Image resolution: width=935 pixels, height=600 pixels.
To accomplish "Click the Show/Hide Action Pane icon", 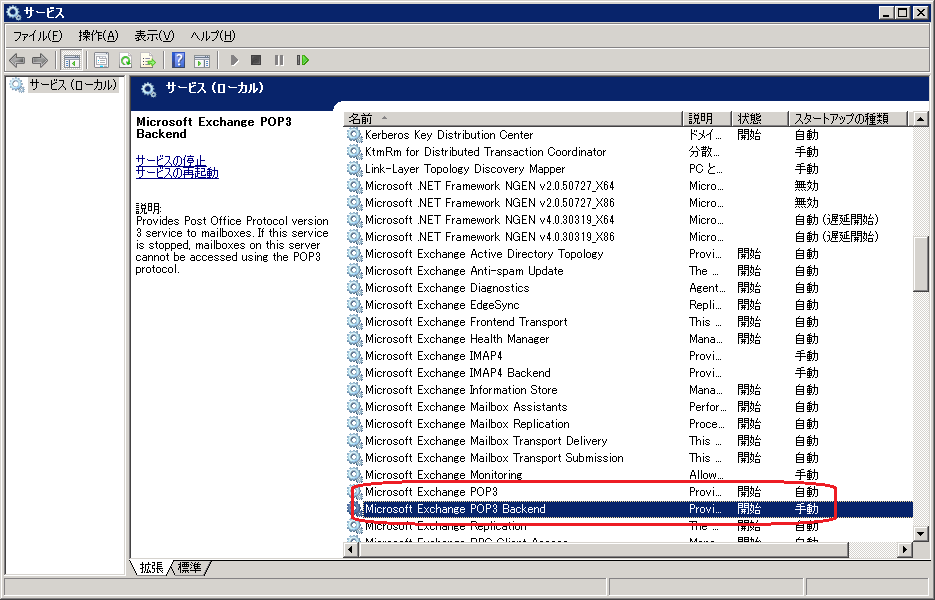I will click(x=201, y=60).
